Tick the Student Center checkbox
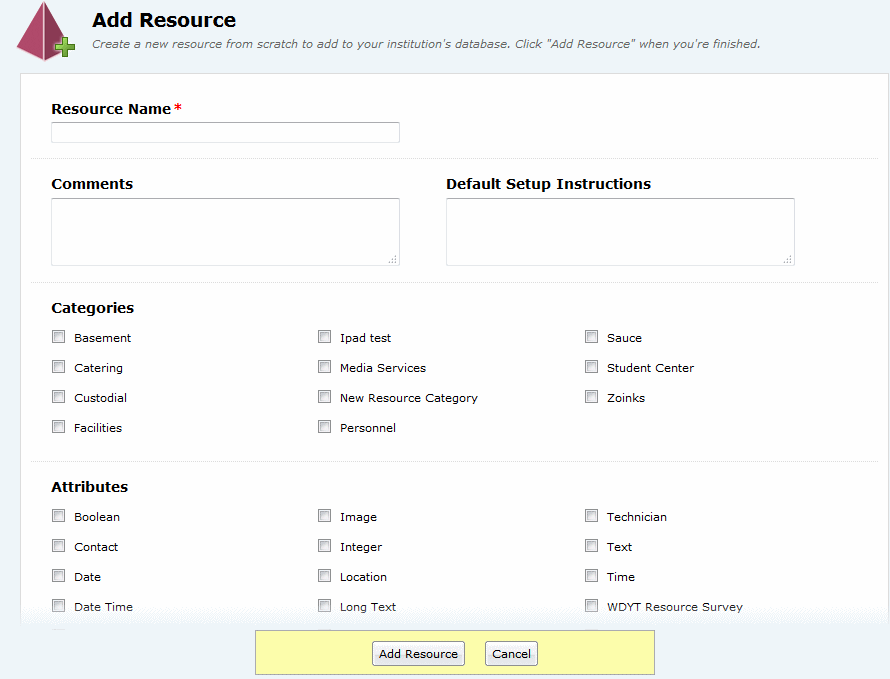The width and height of the screenshot is (890, 679). pyautogui.click(x=592, y=367)
